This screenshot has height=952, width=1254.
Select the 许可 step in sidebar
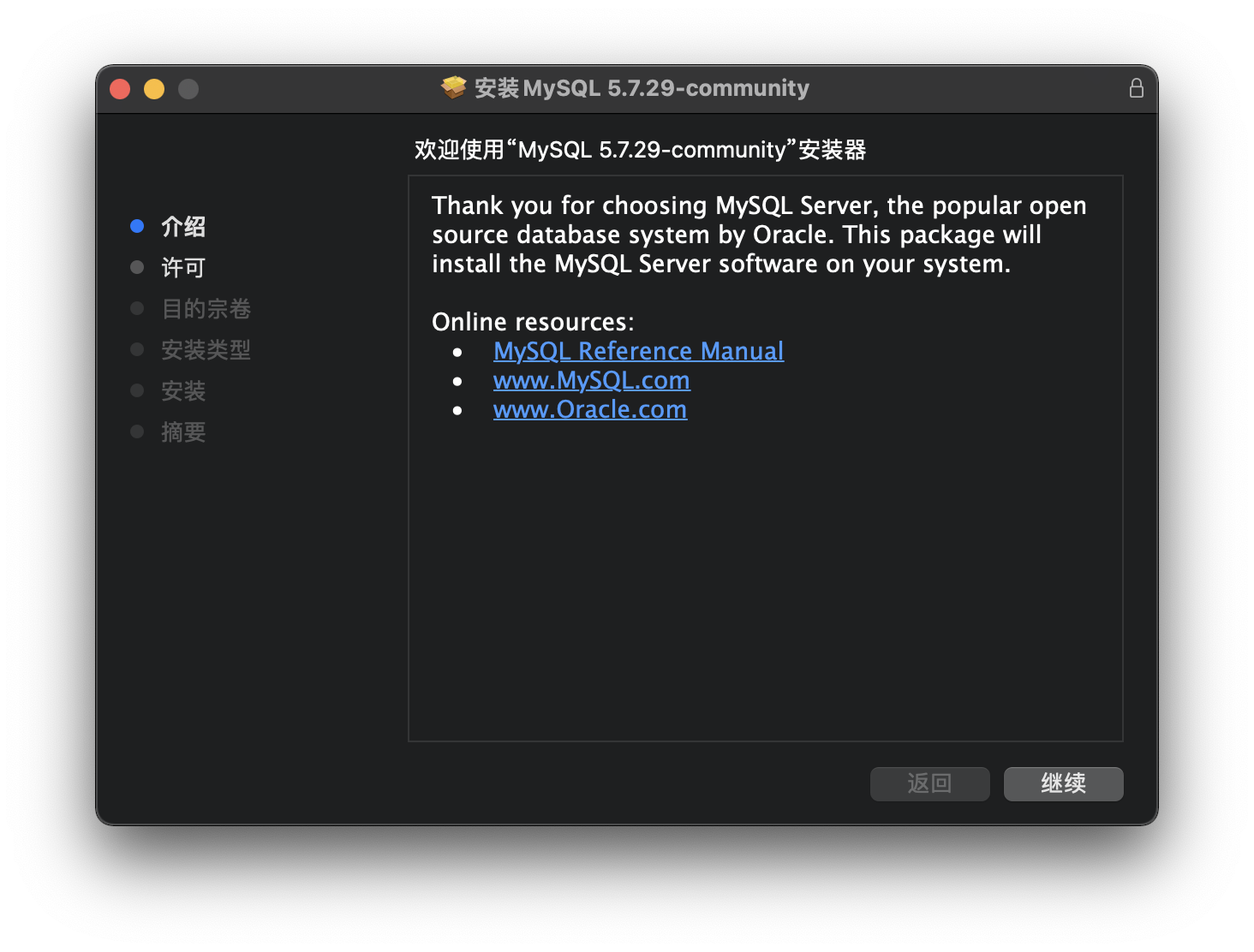pyautogui.click(x=182, y=267)
